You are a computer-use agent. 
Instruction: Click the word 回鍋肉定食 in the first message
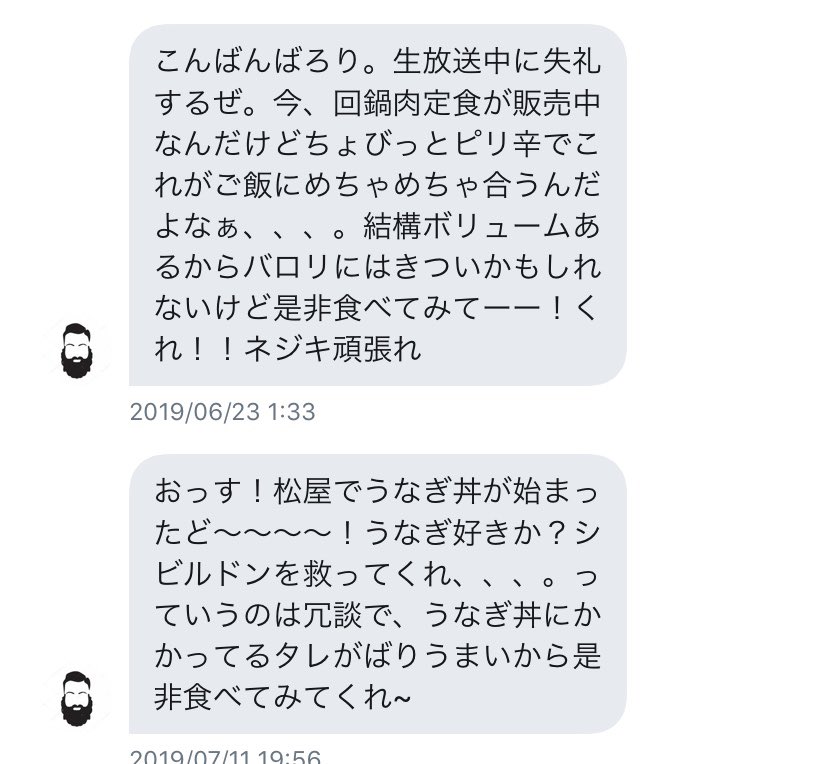pyautogui.click(x=408, y=103)
